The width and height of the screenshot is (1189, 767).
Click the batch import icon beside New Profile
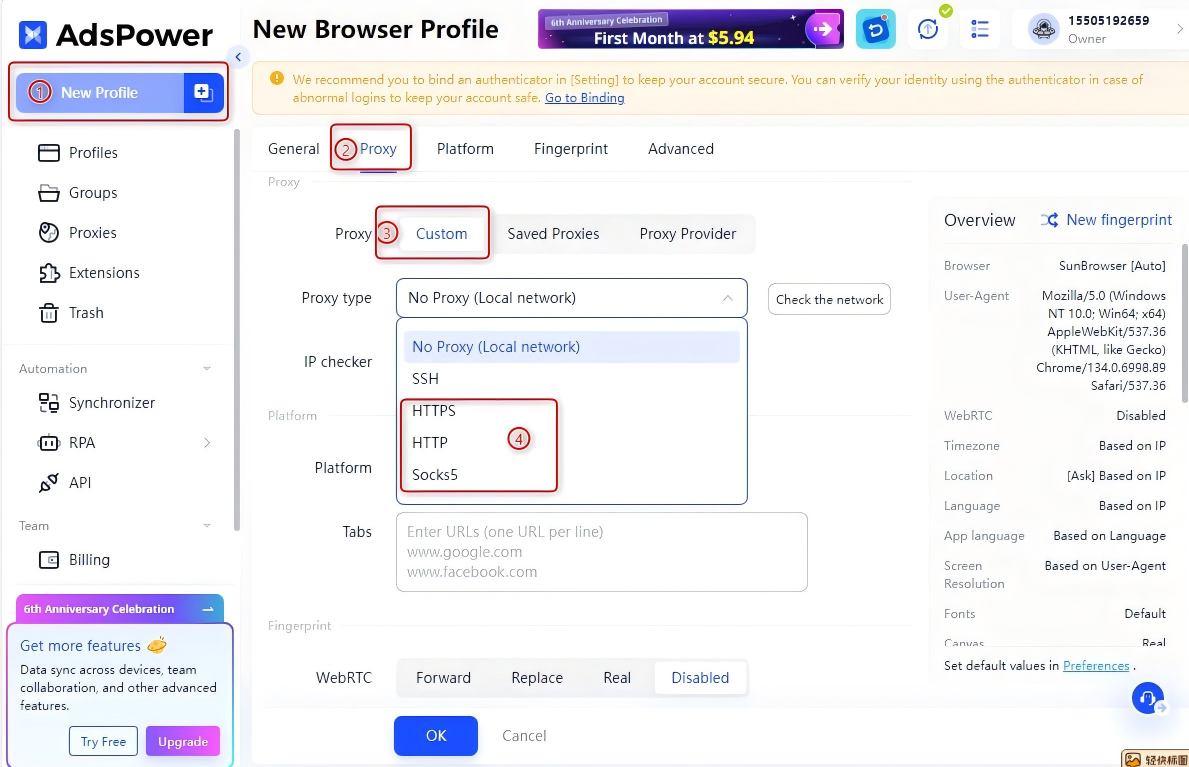[x=203, y=92]
